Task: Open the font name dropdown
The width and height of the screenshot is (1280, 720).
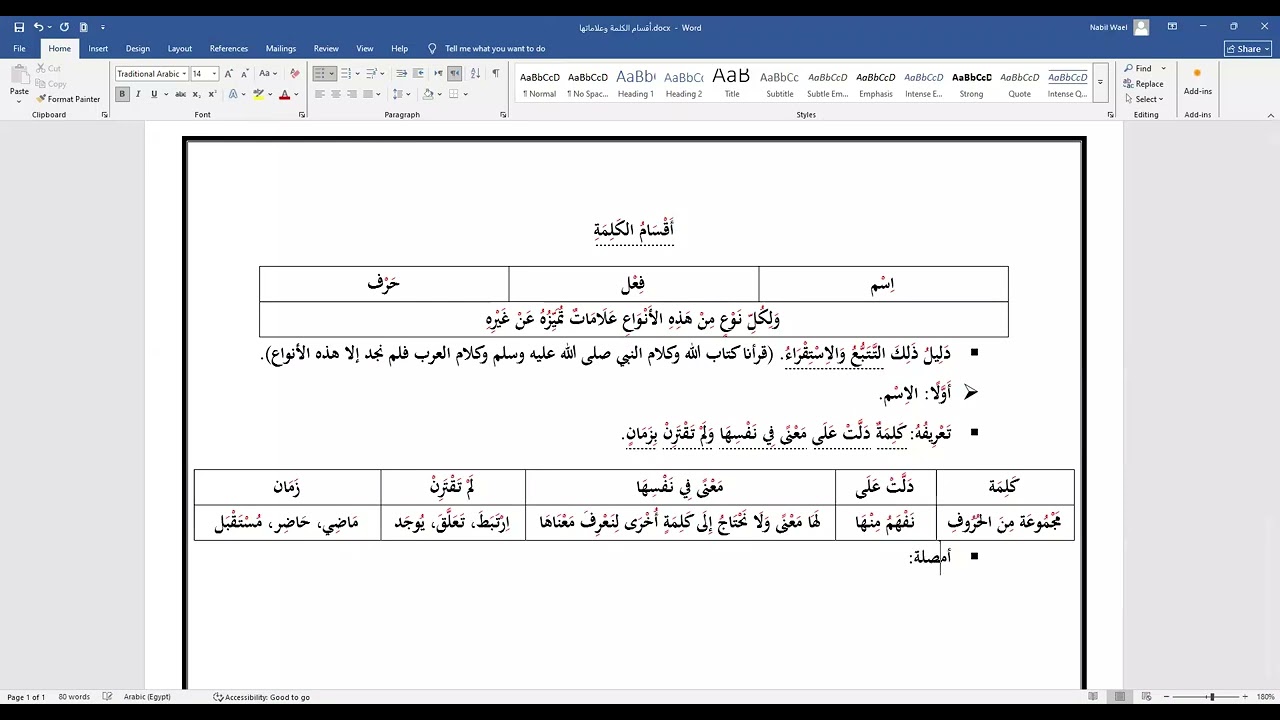Action: [186, 74]
